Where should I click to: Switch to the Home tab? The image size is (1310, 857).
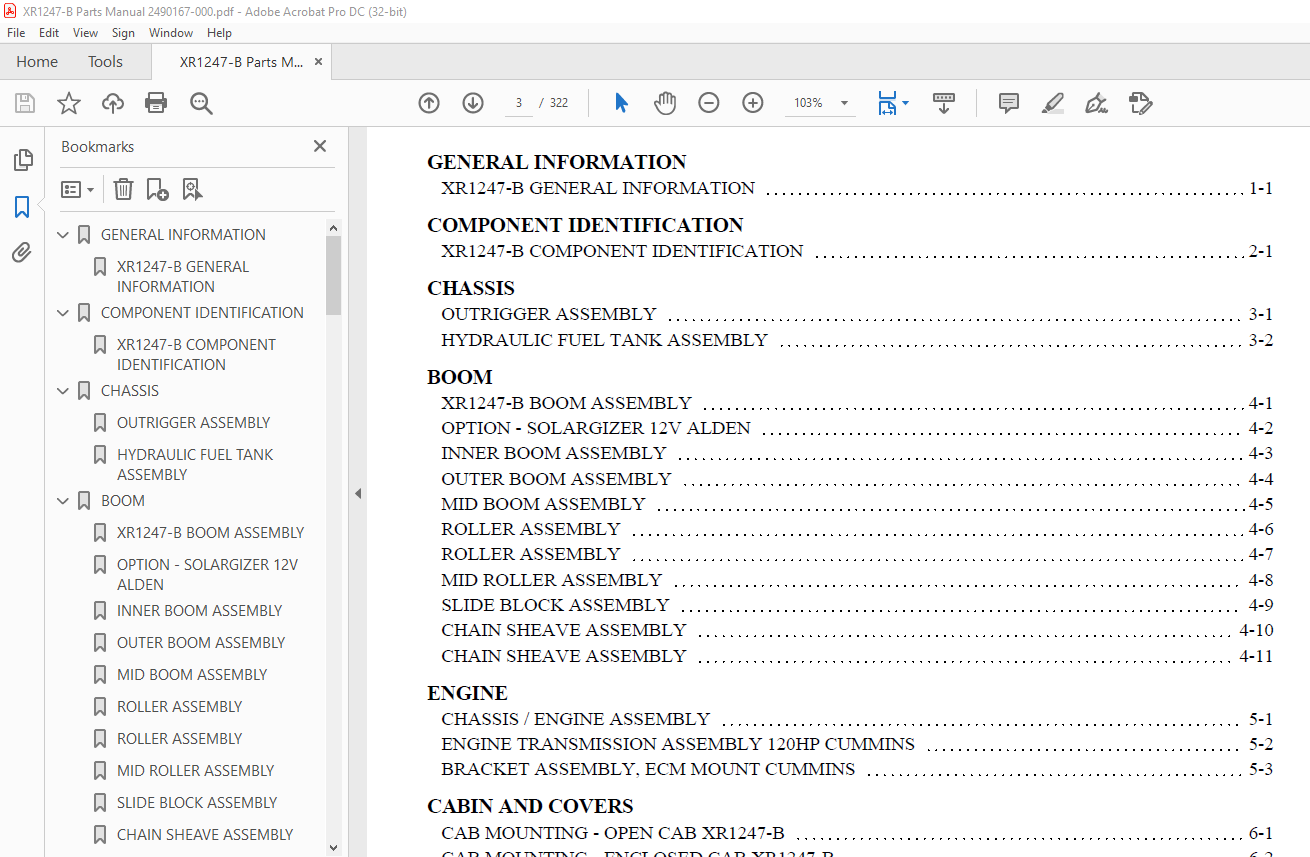[37, 62]
